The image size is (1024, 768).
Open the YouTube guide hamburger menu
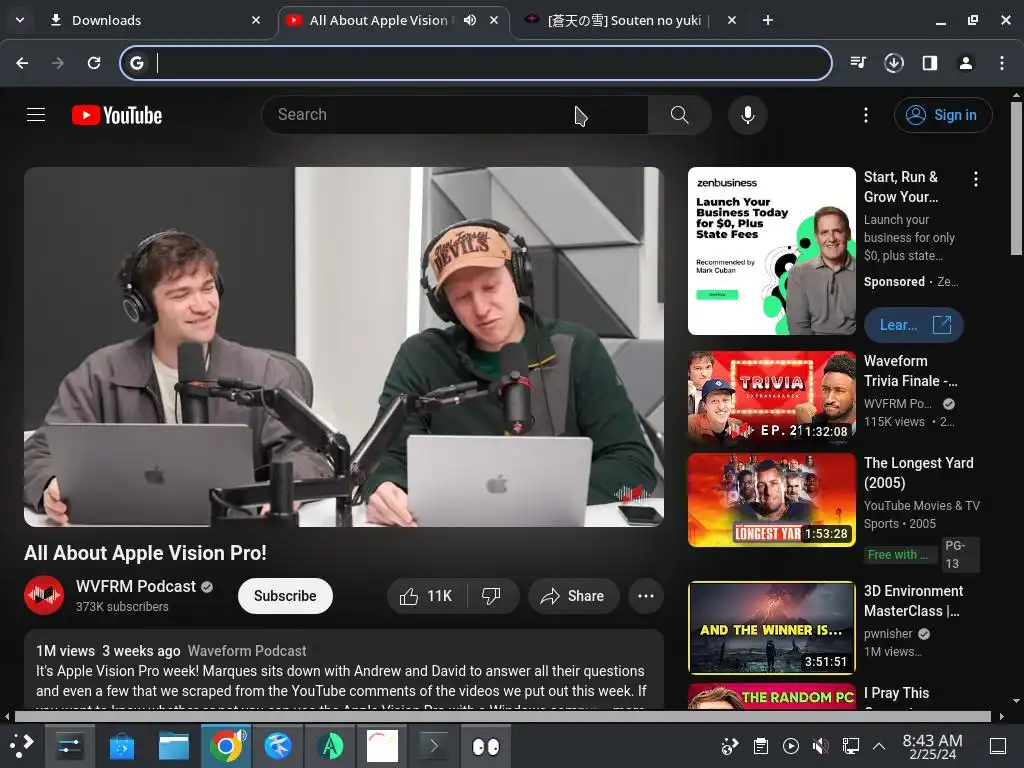pyautogui.click(x=36, y=115)
